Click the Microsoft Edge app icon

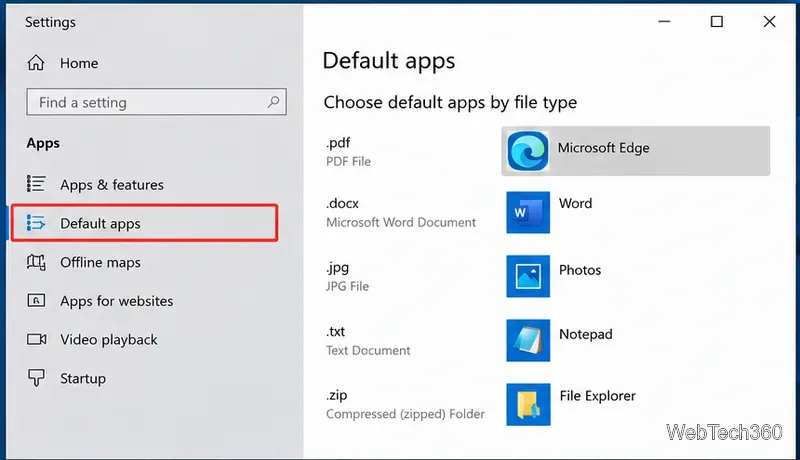pos(528,151)
